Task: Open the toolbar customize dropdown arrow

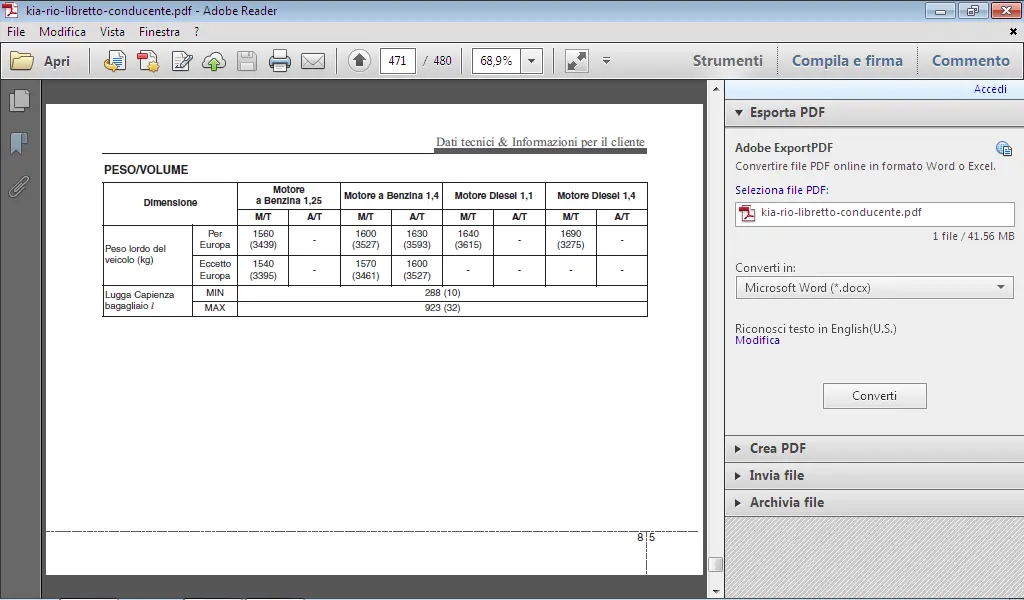Action: pos(606,61)
